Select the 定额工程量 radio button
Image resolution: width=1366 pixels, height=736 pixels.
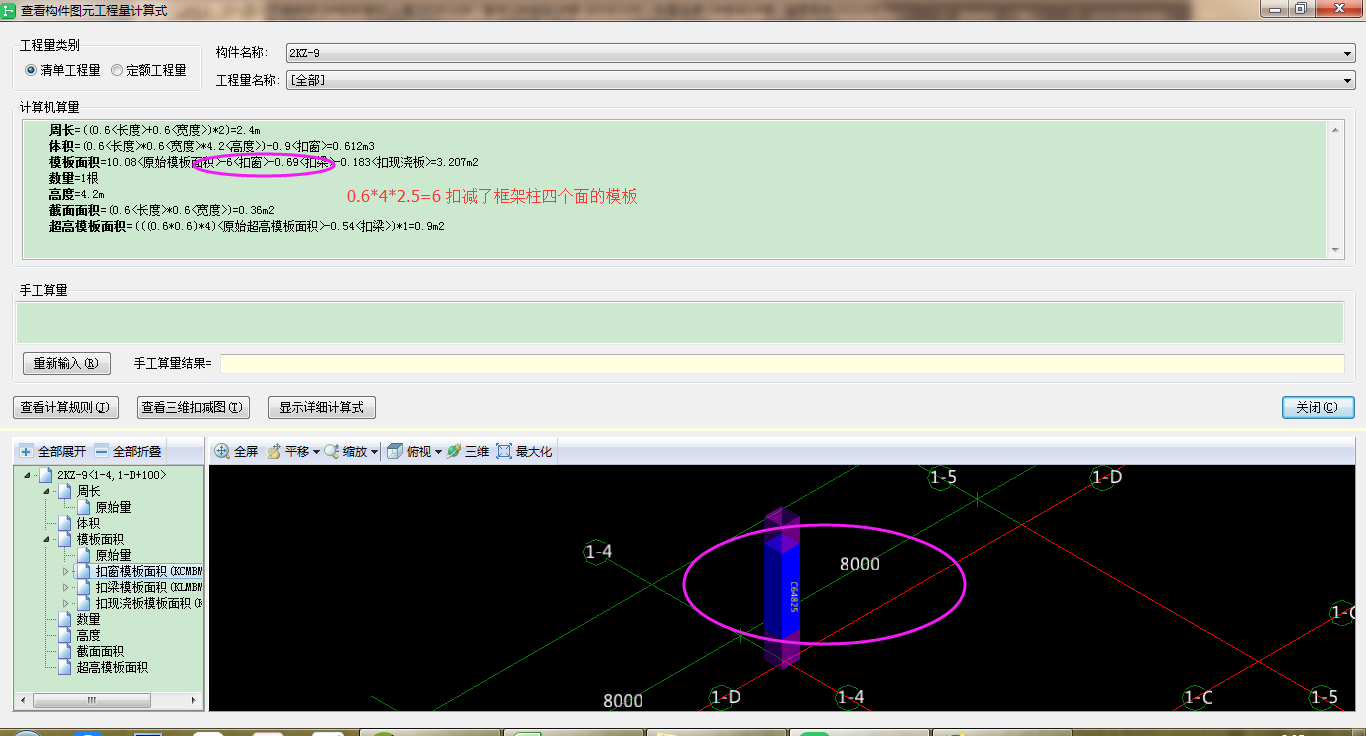pyautogui.click(x=117, y=70)
